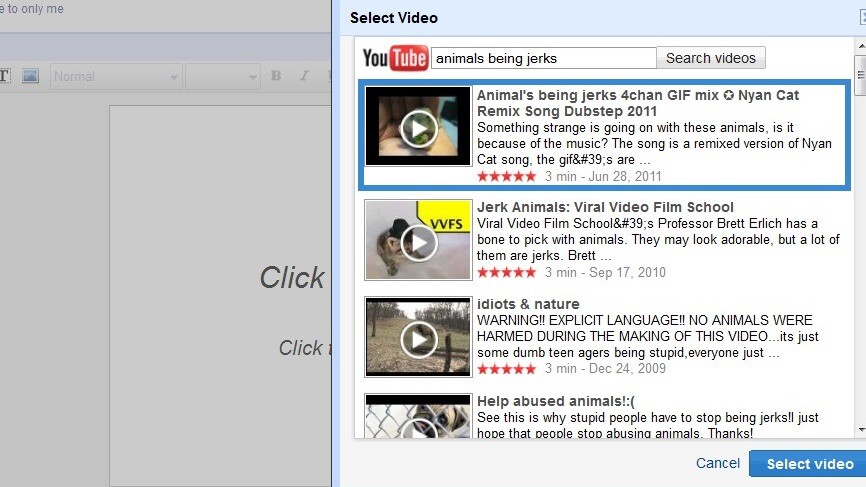Open the Jerk Animals: Viral Video Film School title
This screenshot has height=487, width=866.
click(605, 207)
